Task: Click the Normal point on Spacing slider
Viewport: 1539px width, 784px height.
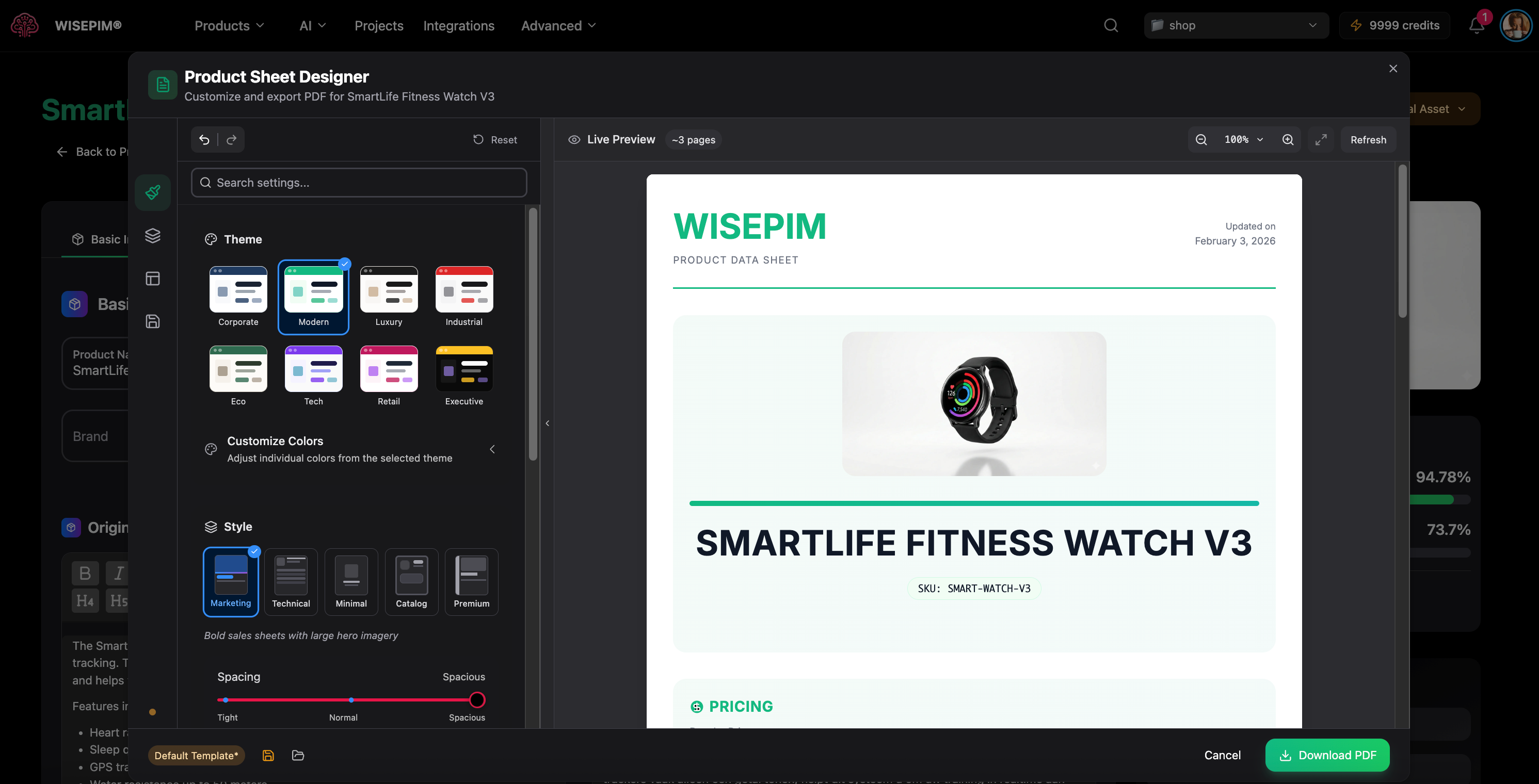Action: (351, 700)
